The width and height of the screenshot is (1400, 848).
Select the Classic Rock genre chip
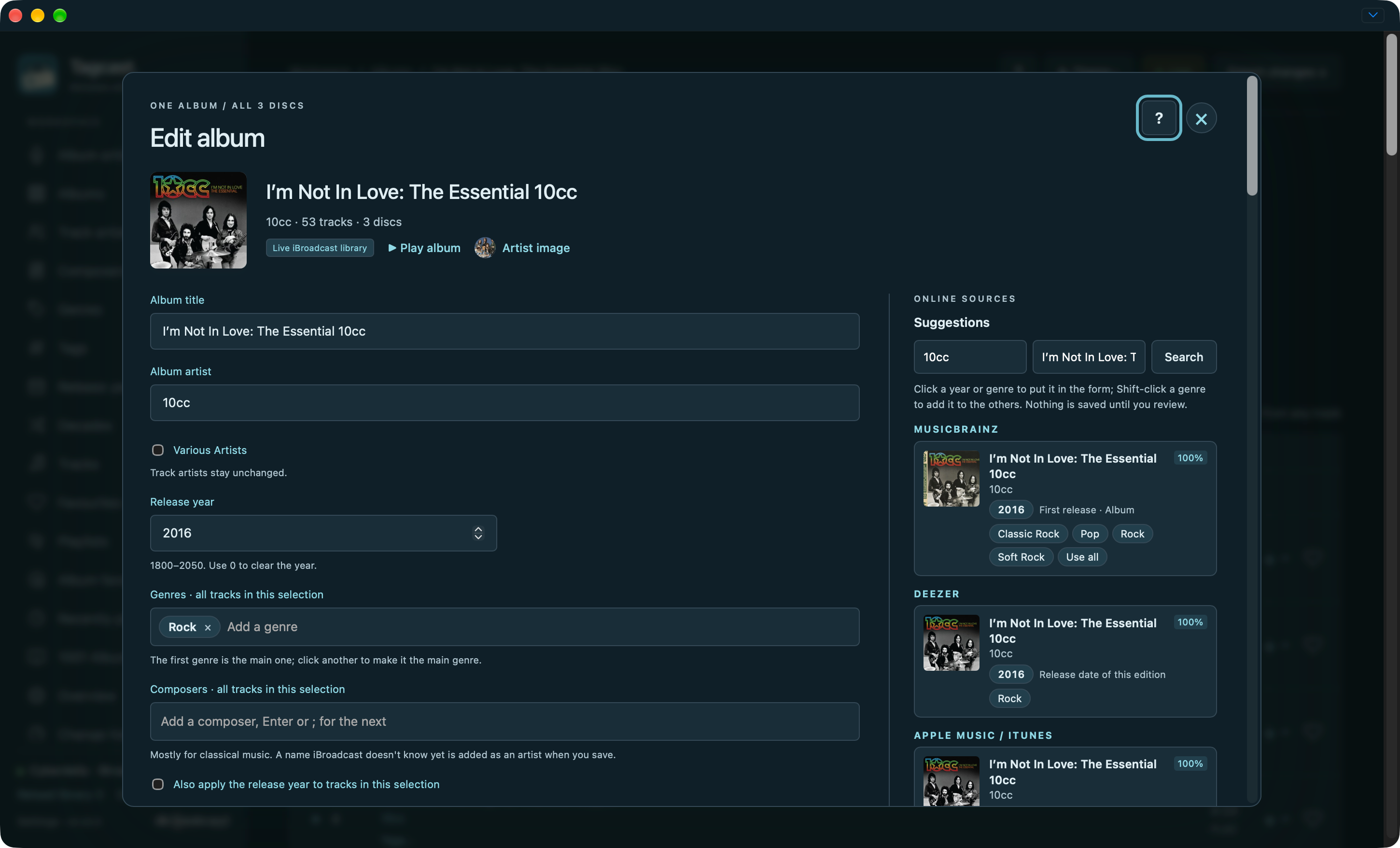coord(1028,534)
